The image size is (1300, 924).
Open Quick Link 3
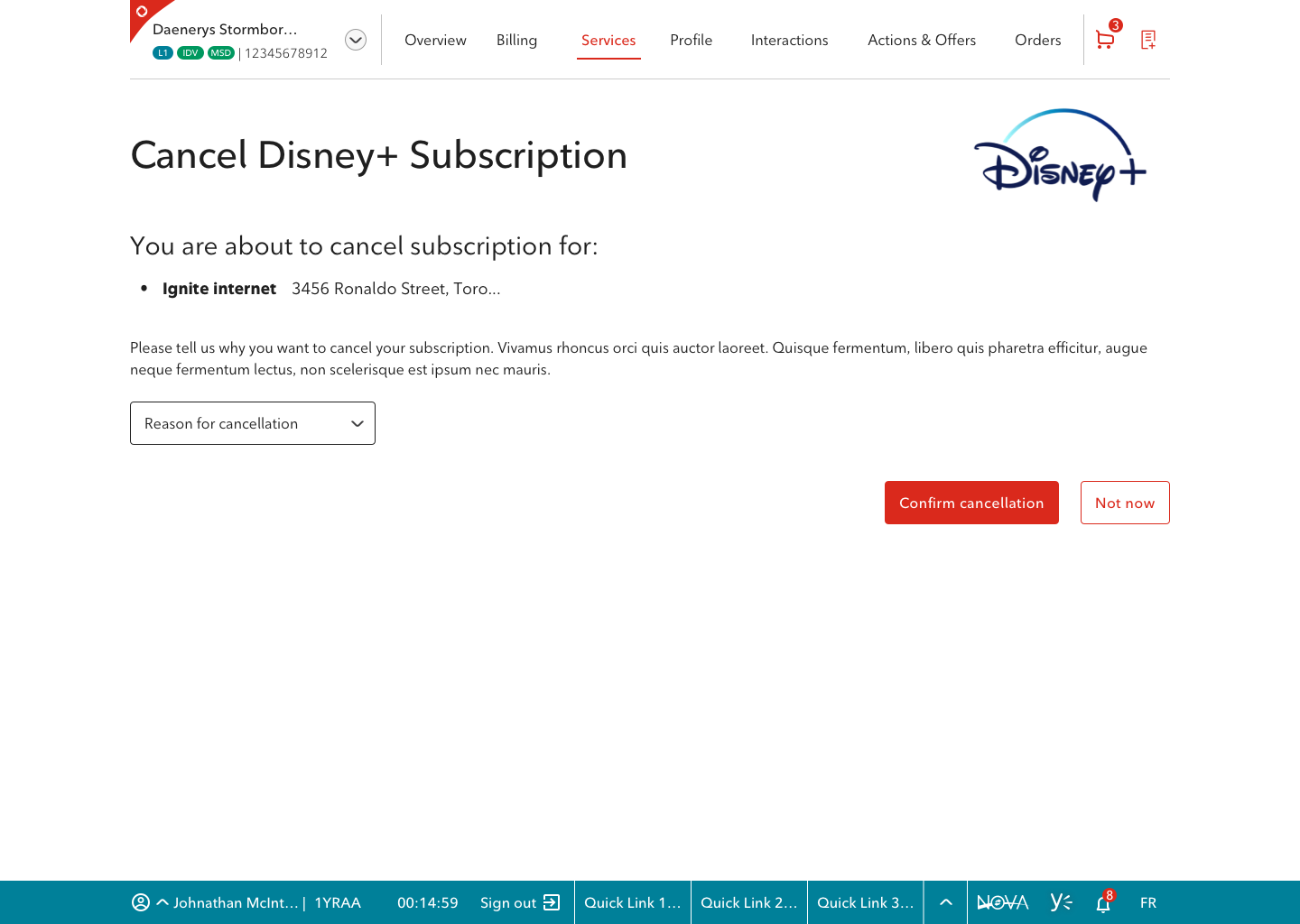[866, 902]
